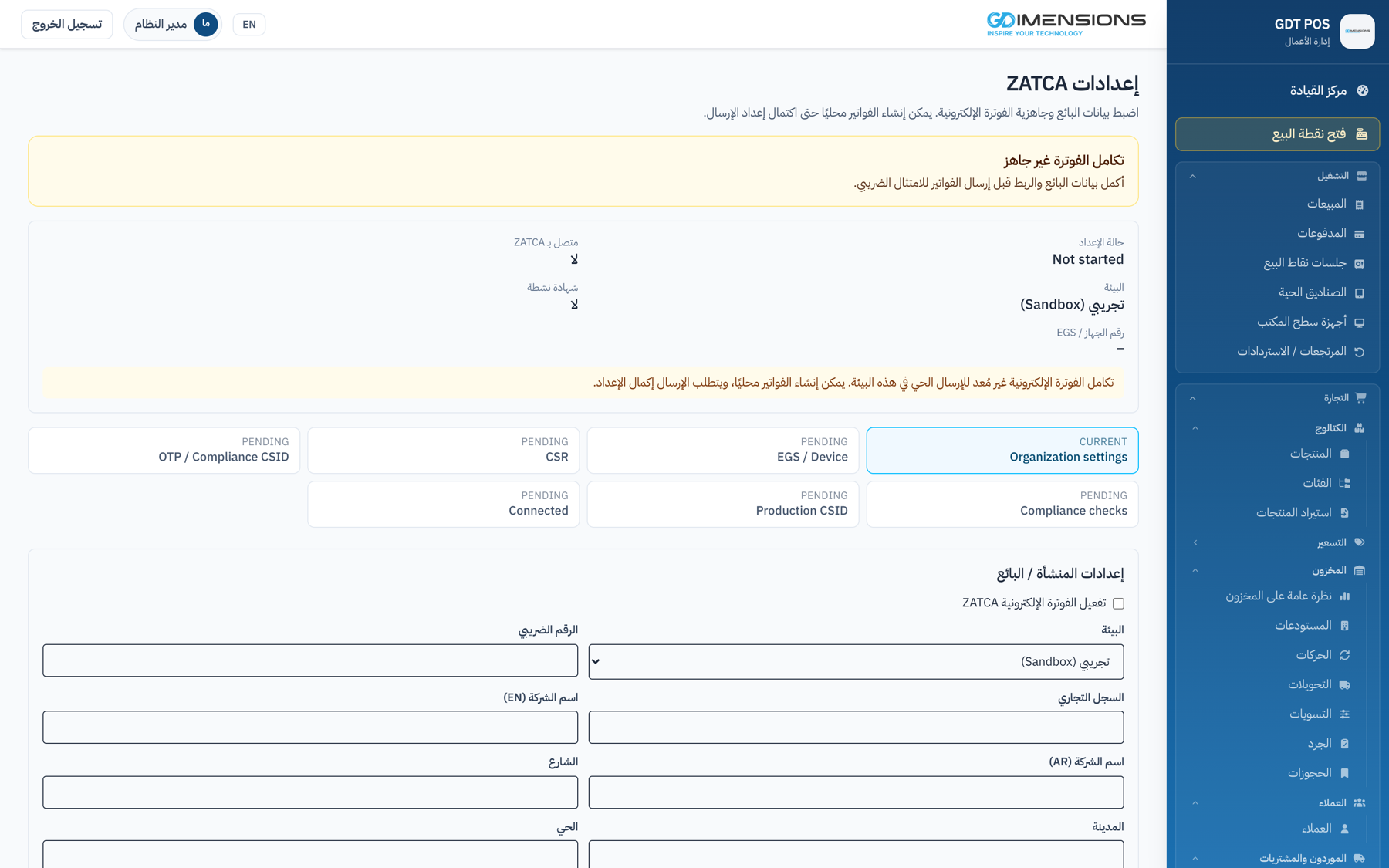Open the Warehouses sidebar link
Image resolution: width=1389 pixels, height=868 pixels.
(x=1303, y=626)
